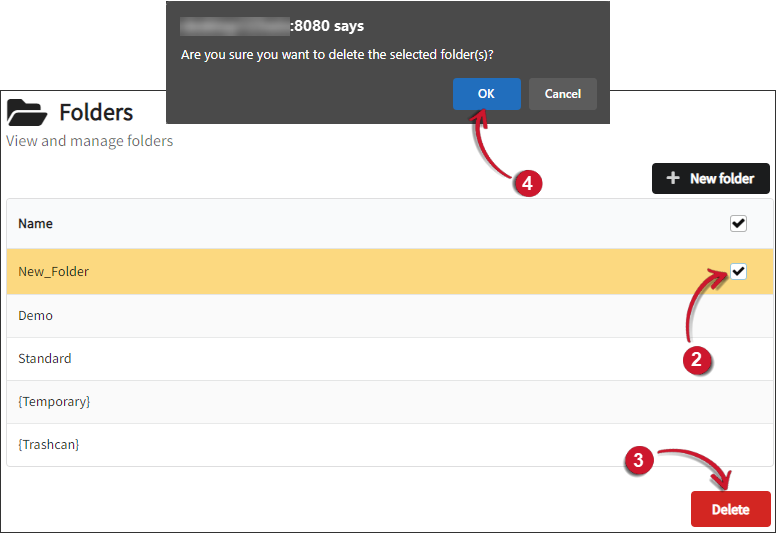Click the 'View and manage folders' subtitle
Image resolution: width=776 pixels, height=533 pixels.
pyautogui.click(x=90, y=141)
